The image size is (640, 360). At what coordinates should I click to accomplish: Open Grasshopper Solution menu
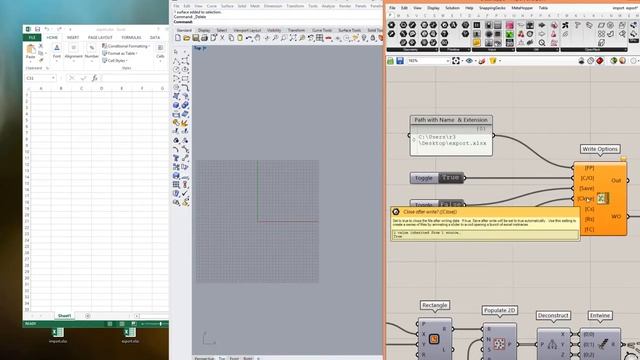(x=452, y=8)
